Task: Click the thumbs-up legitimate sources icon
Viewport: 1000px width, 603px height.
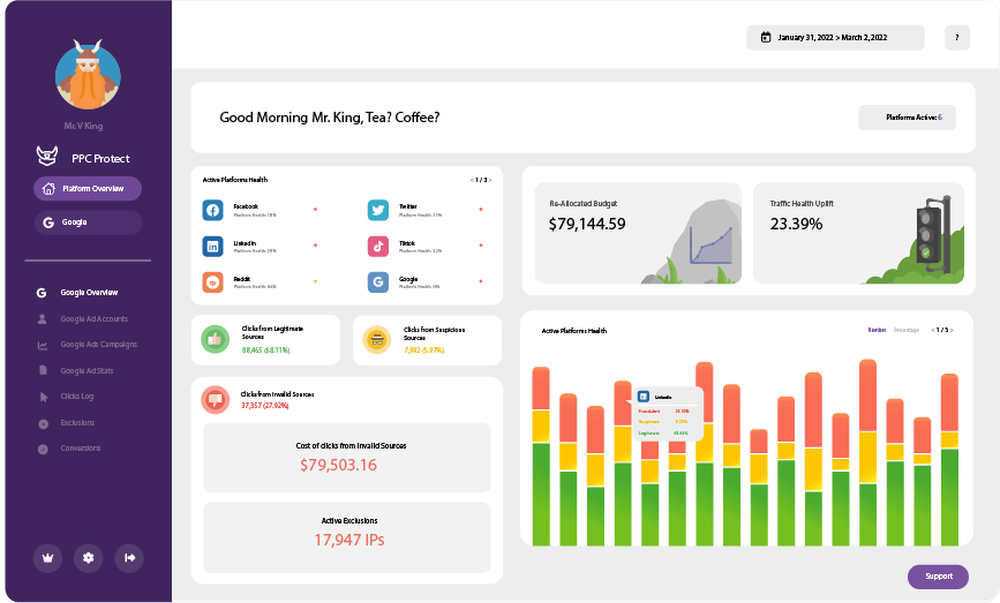Action: (x=215, y=339)
